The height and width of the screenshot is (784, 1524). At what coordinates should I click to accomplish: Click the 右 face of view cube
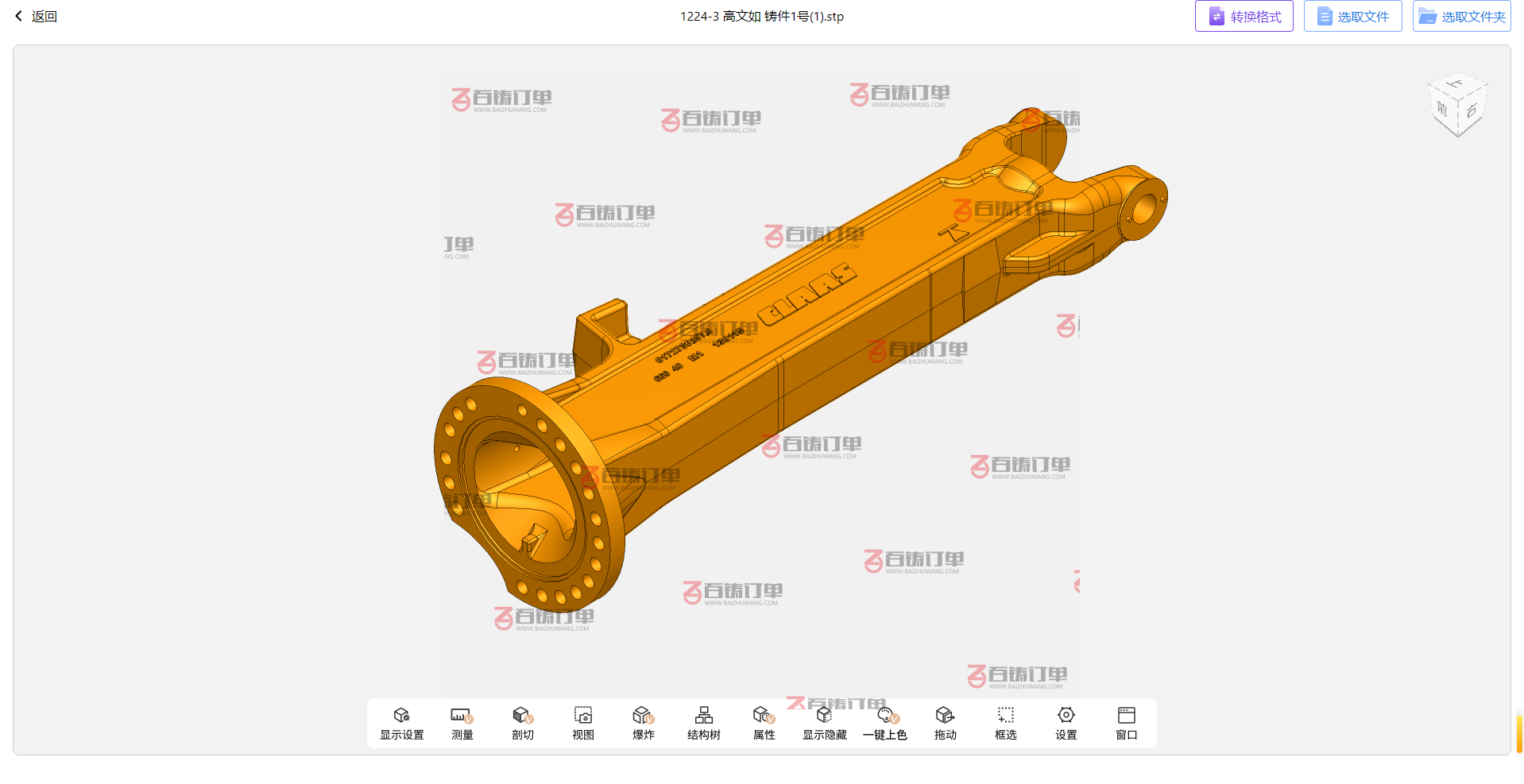(x=1472, y=110)
